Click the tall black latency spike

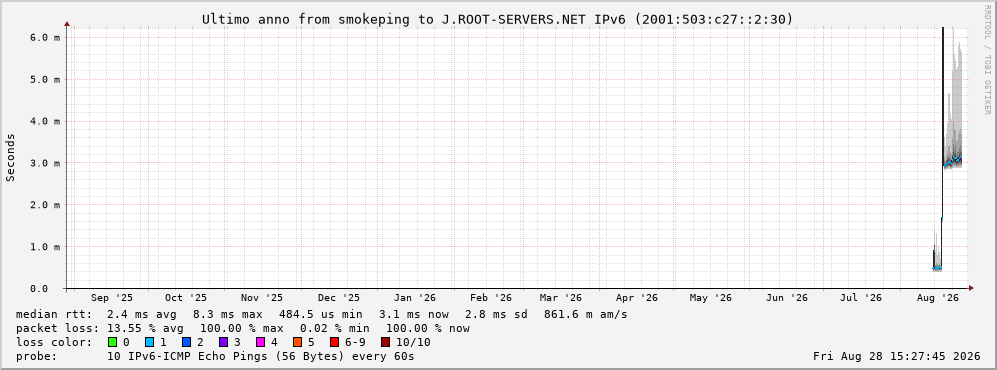tap(942, 127)
